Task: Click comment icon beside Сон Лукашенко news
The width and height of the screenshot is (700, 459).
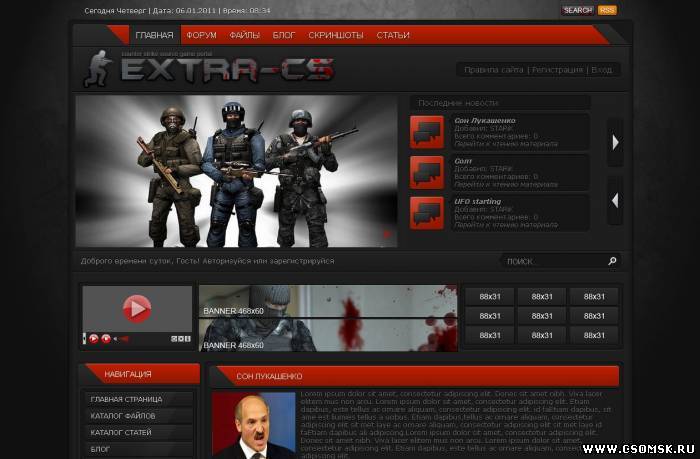Action: [427, 132]
